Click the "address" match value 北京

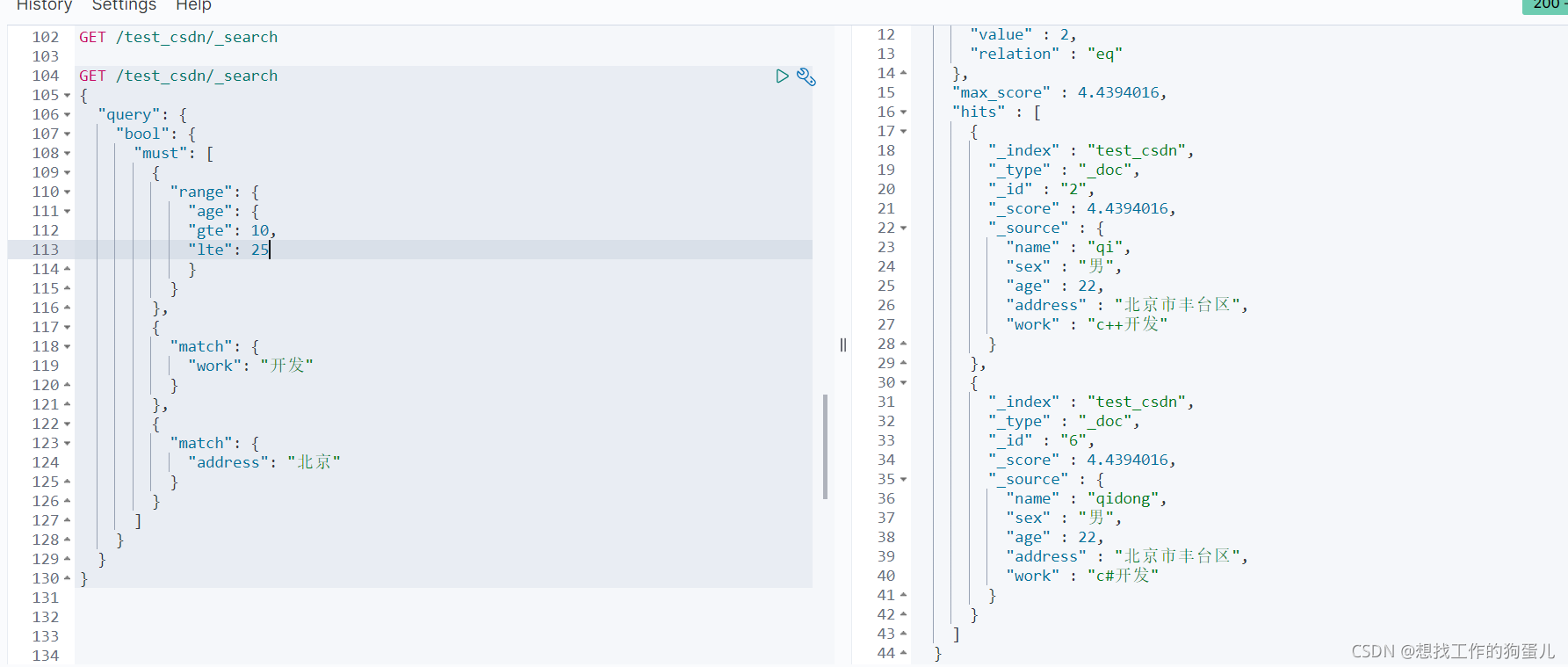[314, 462]
